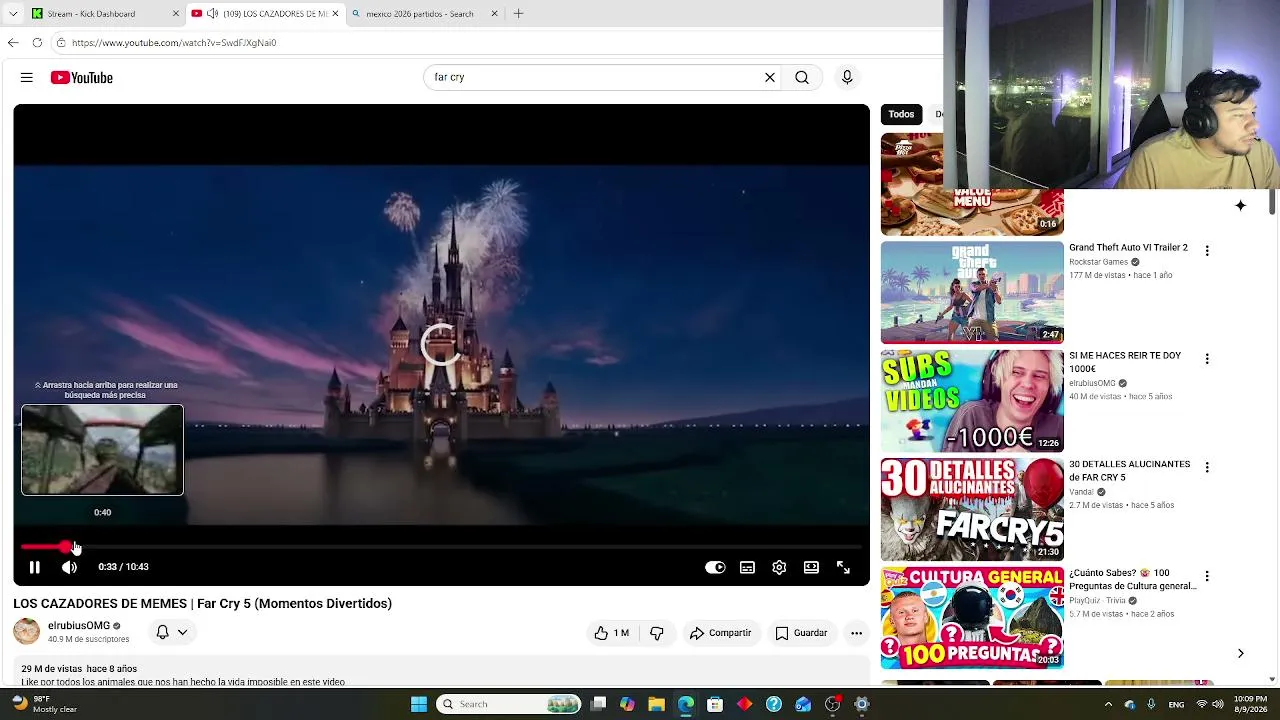
Task: Close the 'mexico 2026 partidos' tab
Action: (x=495, y=14)
